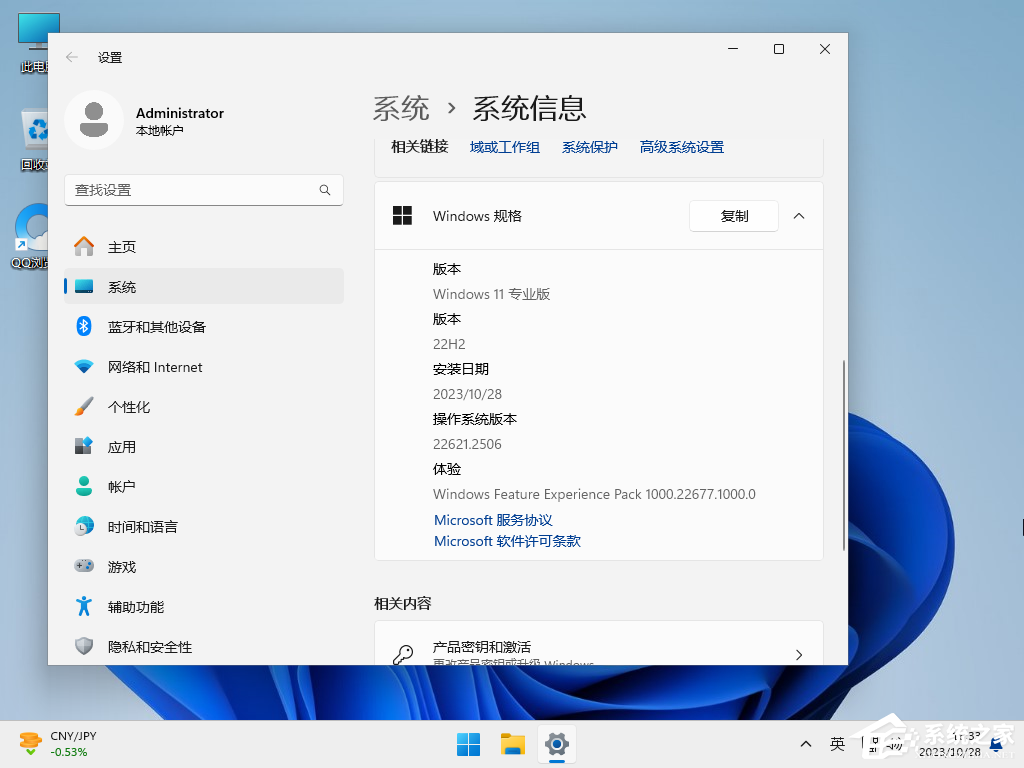Open 蓝牙和其他设备 settings via Bluetooth icon
Image resolution: width=1024 pixels, height=768 pixels.
[84, 326]
